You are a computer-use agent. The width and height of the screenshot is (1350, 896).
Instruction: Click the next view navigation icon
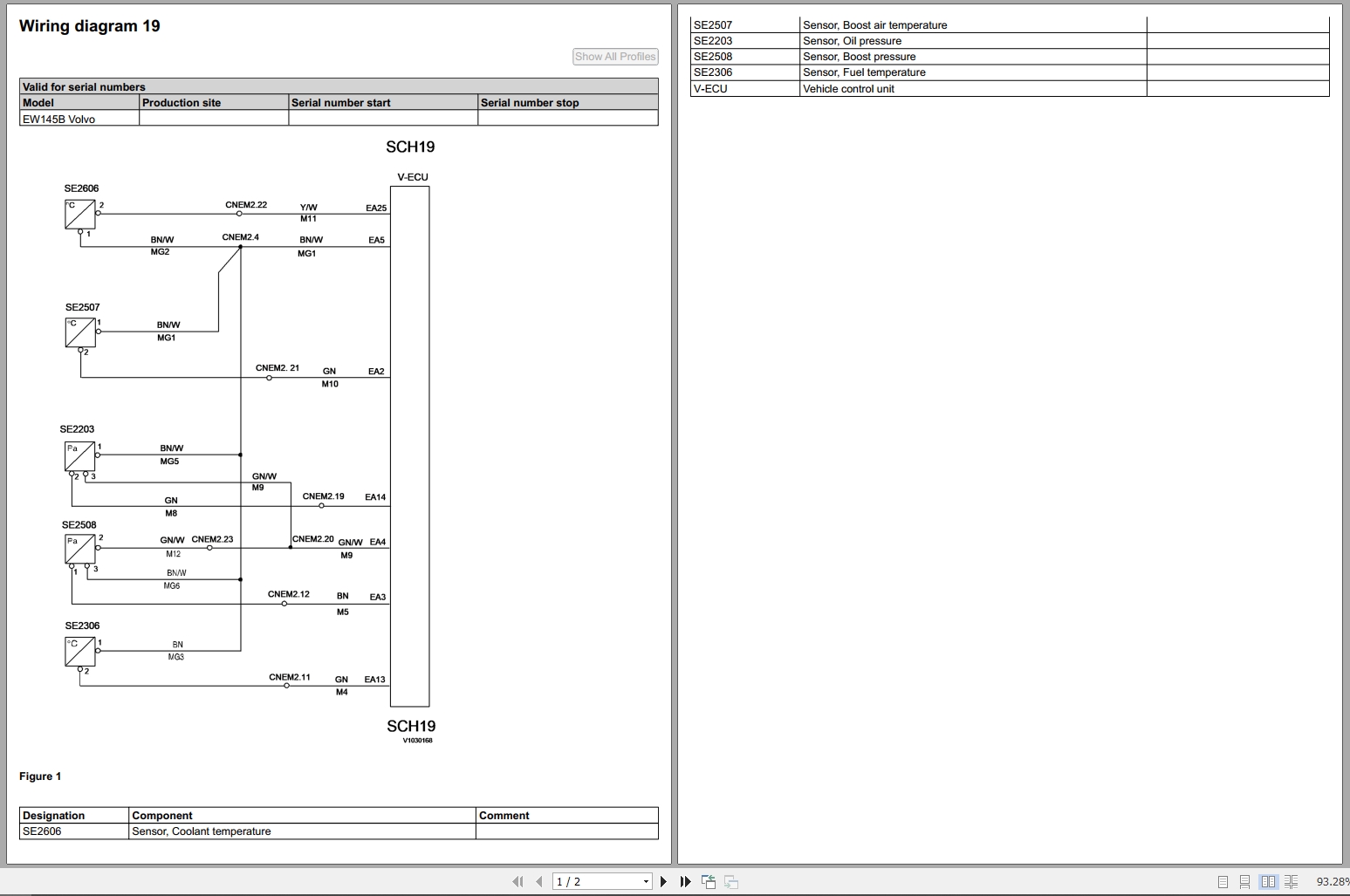click(x=730, y=881)
